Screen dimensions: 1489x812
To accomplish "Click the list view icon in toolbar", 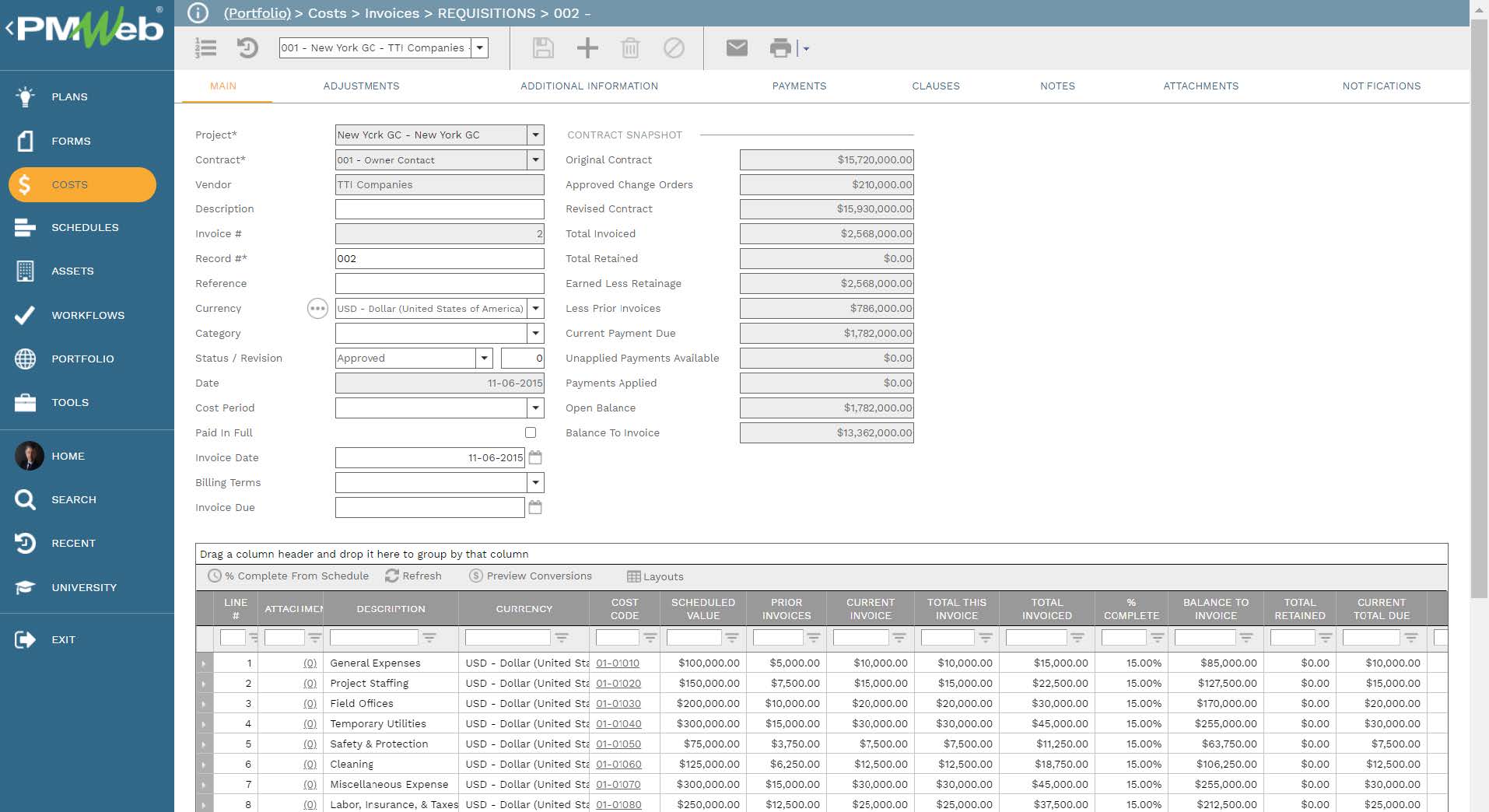I will pos(206,48).
